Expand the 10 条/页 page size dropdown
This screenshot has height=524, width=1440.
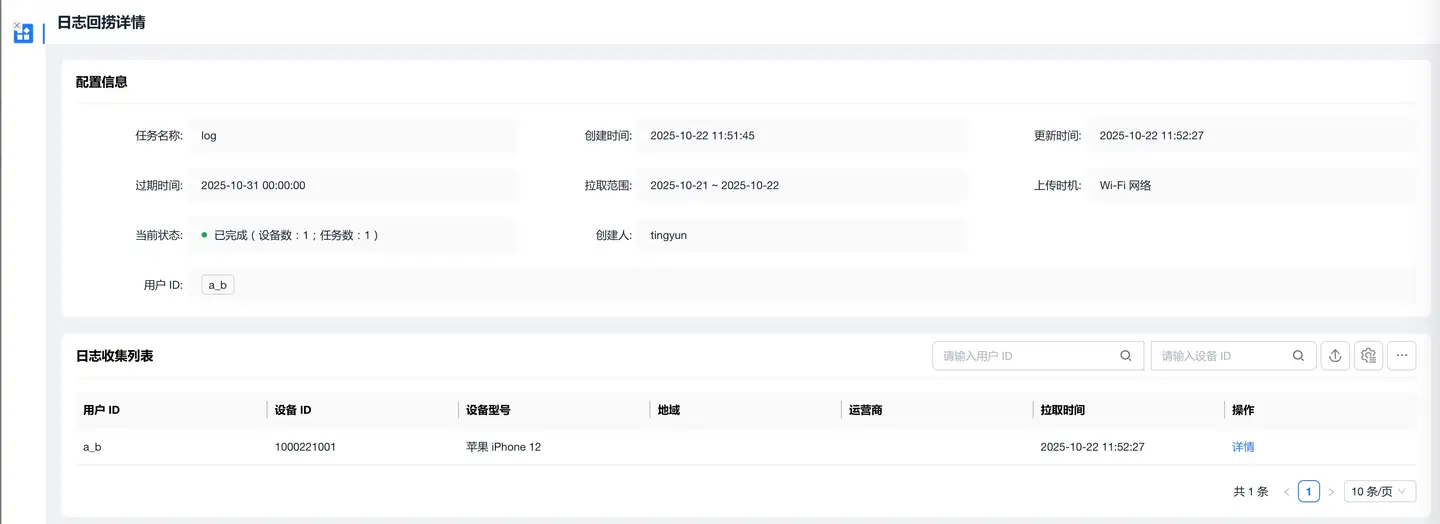tap(1380, 492)
